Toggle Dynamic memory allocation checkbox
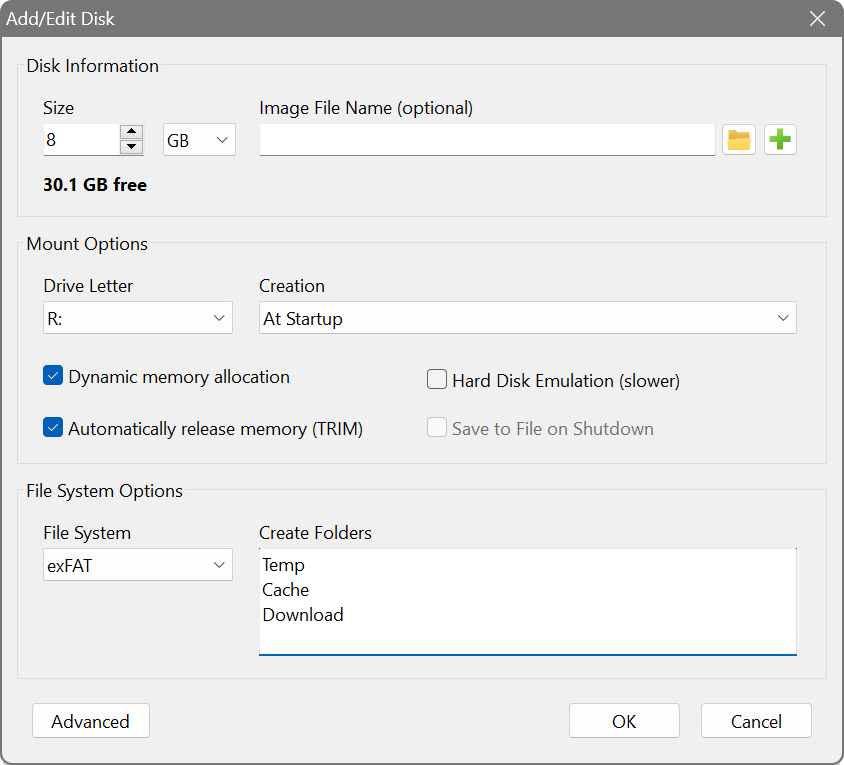Viewport: 844px width, 765px height. click(54, 377)
